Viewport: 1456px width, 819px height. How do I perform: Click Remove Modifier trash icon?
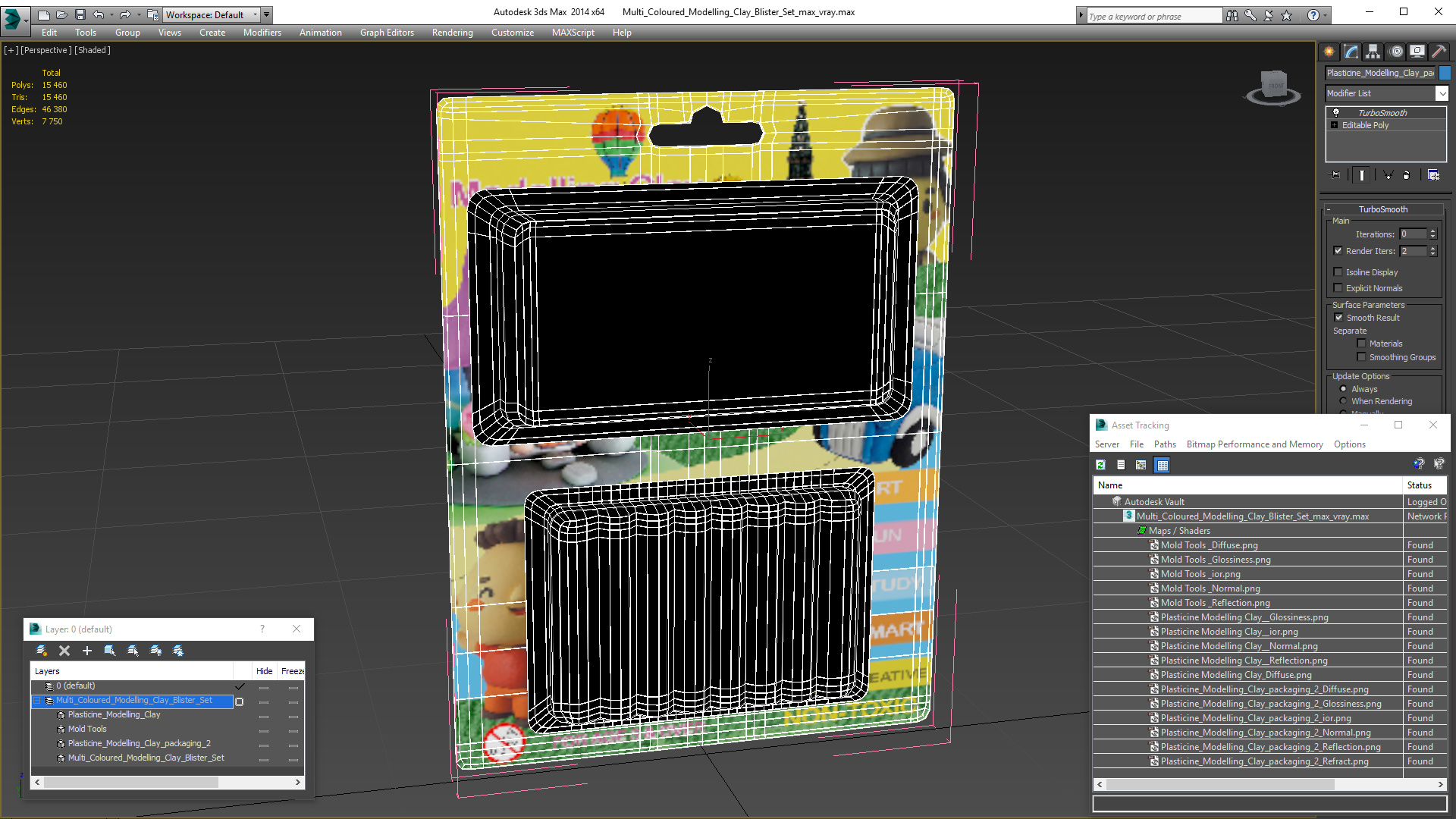click(x=1407, y=175)
